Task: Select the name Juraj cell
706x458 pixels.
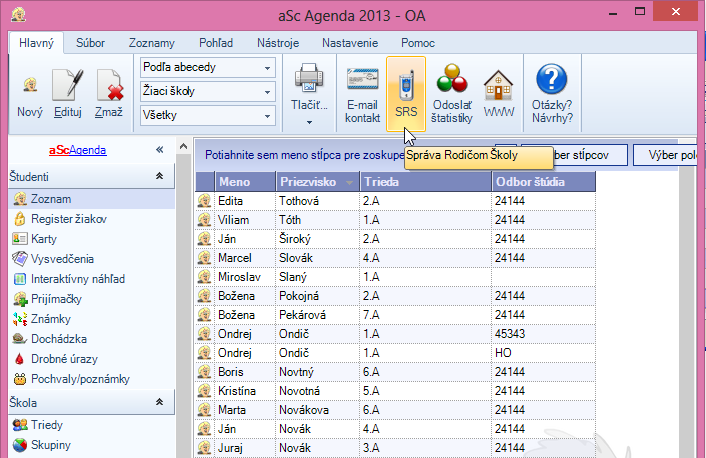Action: point(245,448)
